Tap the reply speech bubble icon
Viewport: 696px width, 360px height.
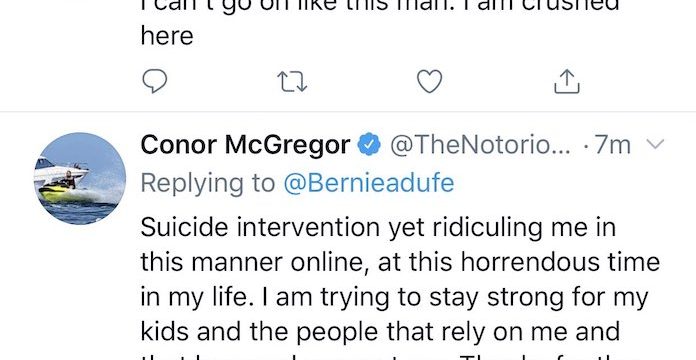click(x=154, y=81)
